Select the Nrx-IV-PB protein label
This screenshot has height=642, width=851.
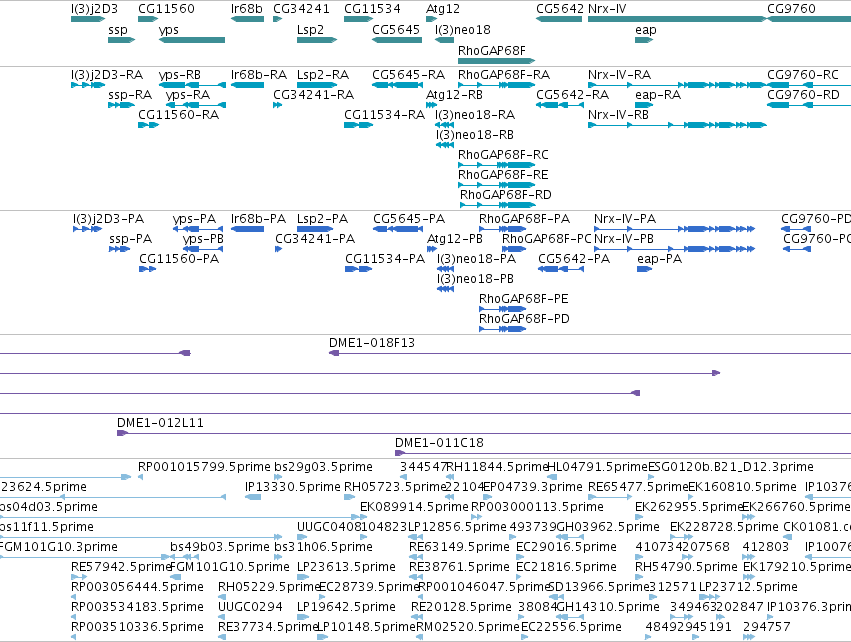624,239
